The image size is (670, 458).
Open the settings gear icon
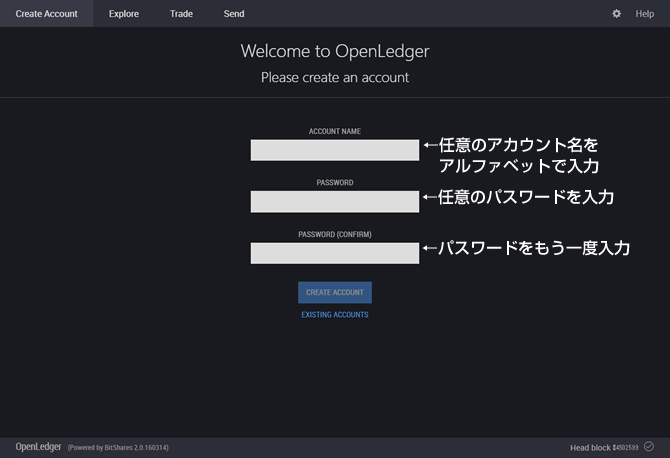[616, 14]
